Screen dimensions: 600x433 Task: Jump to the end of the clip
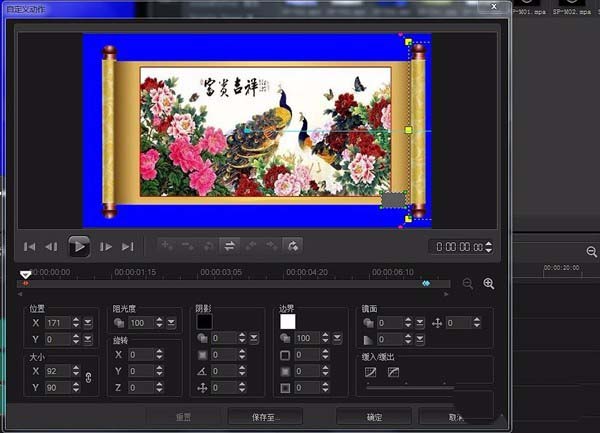[x=127, y=247]
